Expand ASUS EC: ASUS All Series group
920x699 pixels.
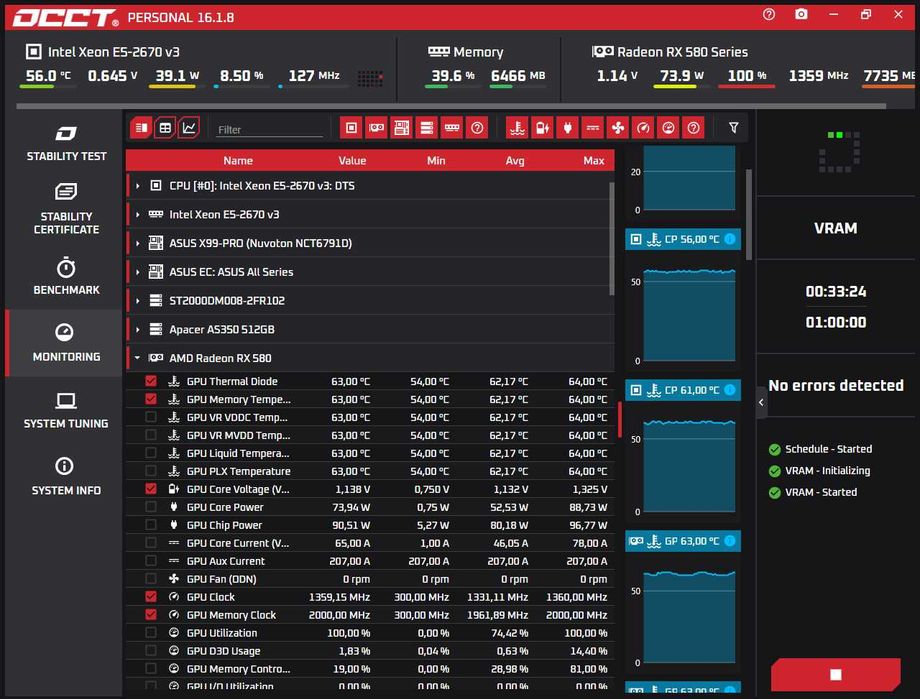137,272
